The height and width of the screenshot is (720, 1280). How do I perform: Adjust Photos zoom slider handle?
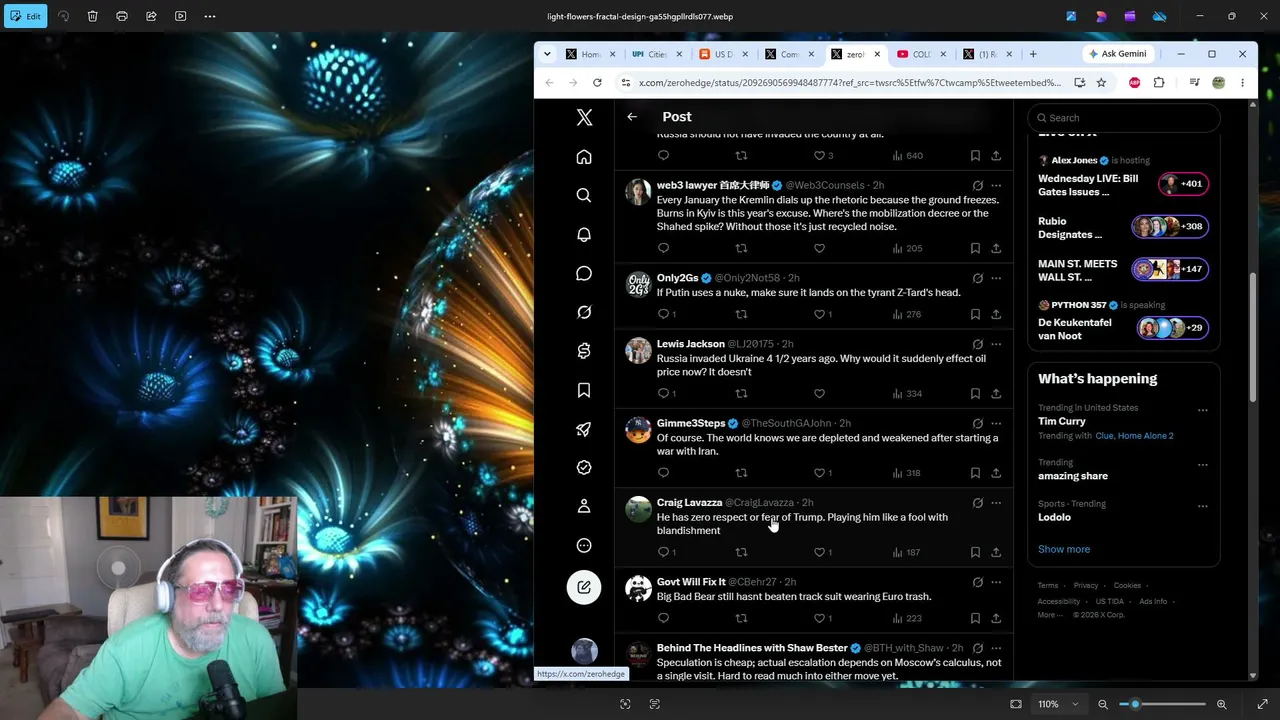(1135, 704)
